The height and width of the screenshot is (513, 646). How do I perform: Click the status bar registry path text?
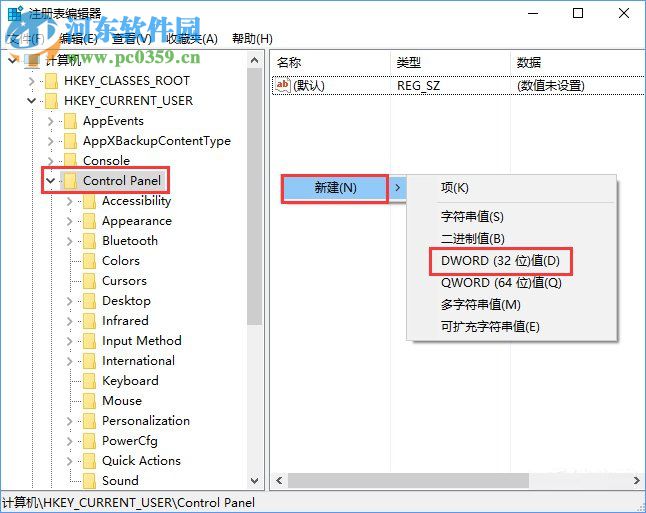(129, 503)
